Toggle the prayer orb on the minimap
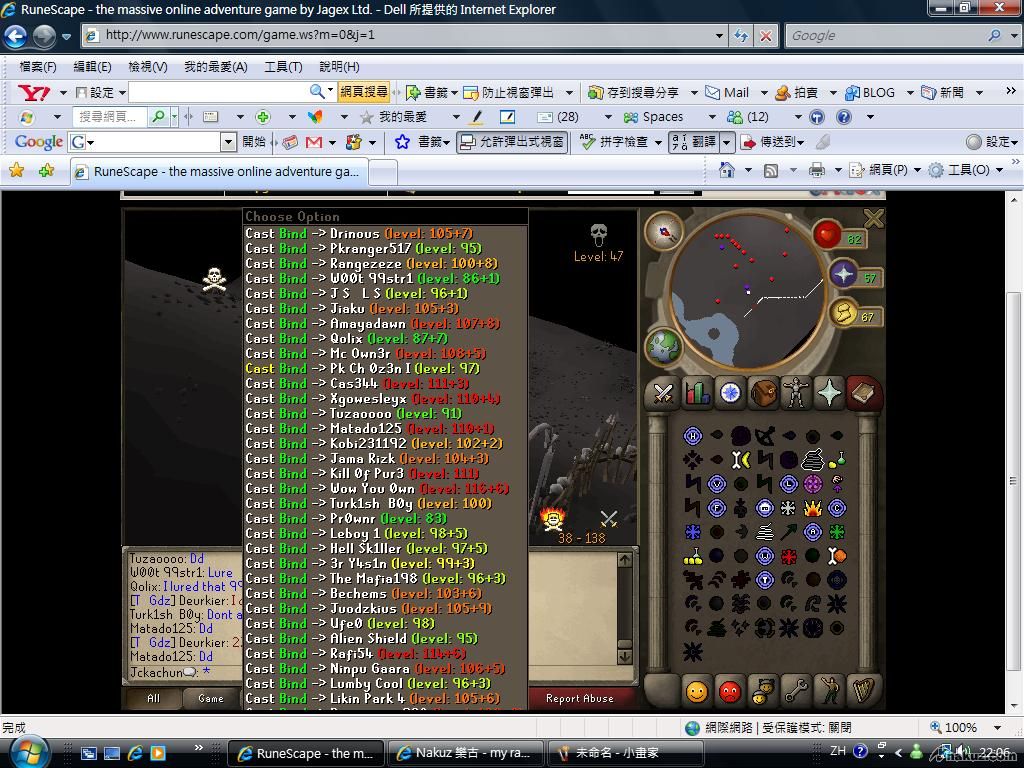The image size is (1024, 768). 844,274
